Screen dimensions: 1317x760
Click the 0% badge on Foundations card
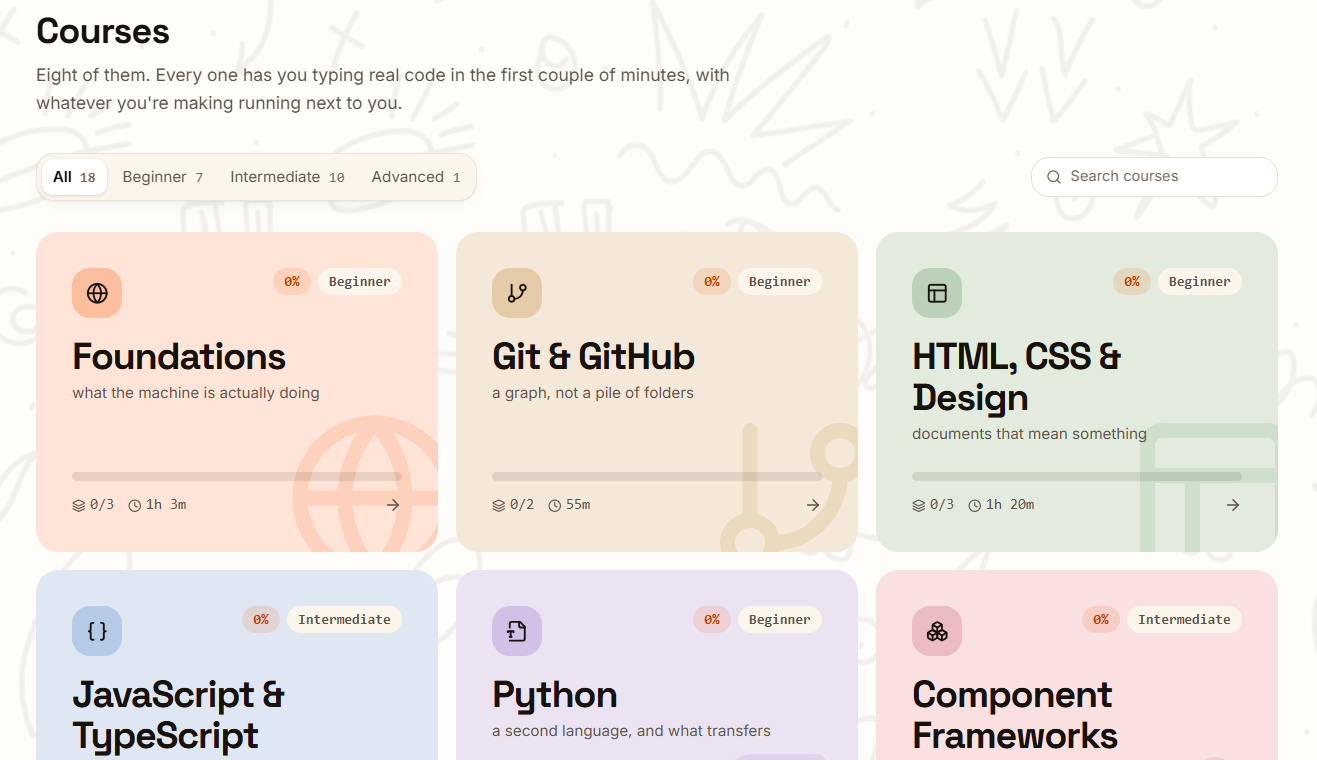point(292,282)
